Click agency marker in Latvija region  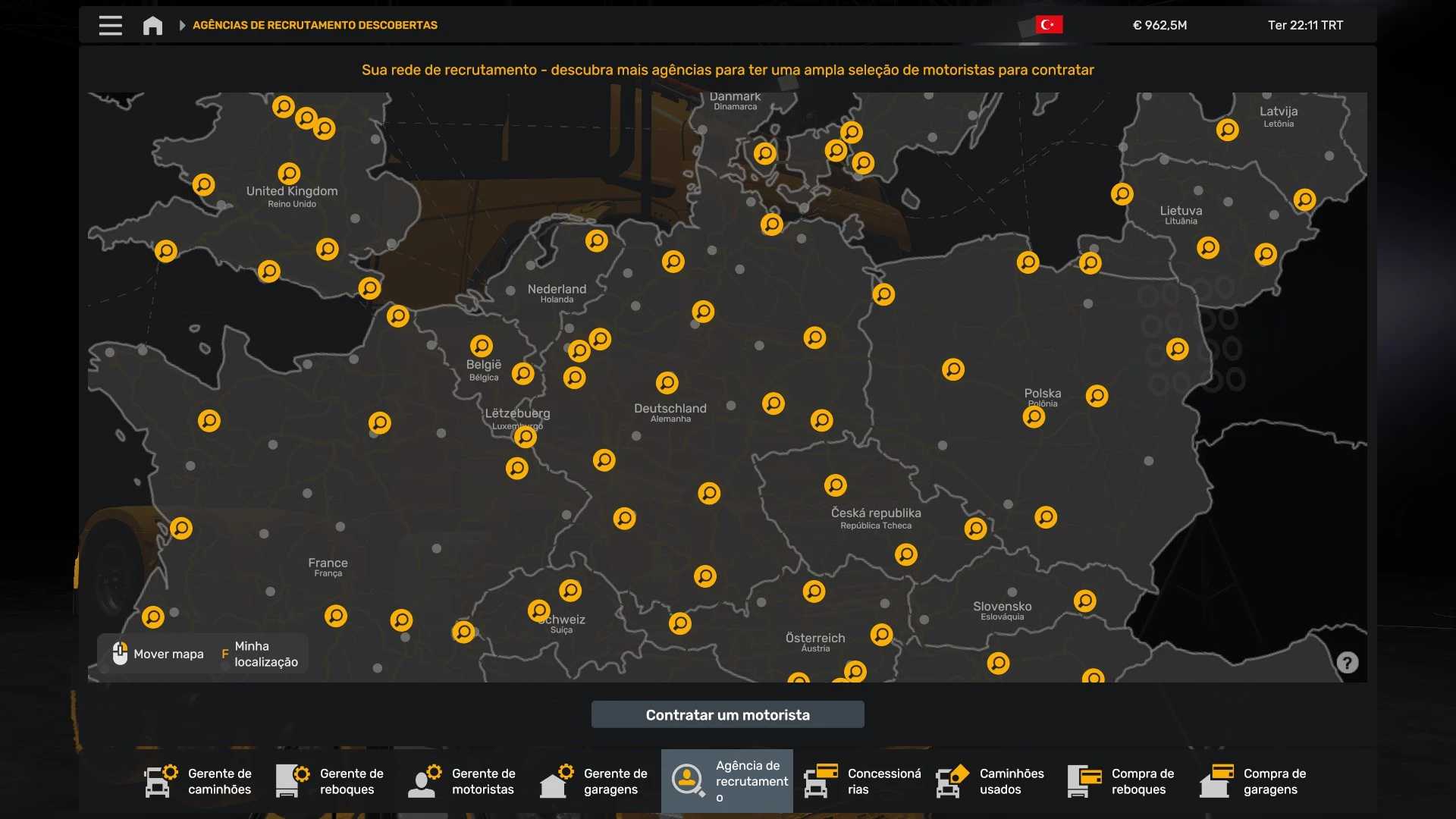[x=1227, y=130]
